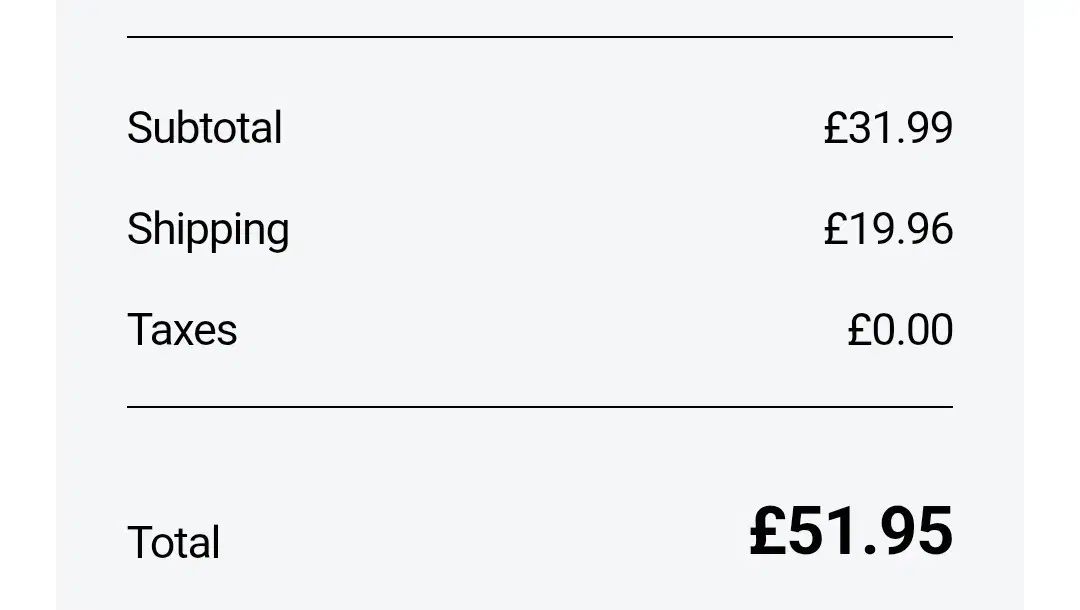
Task: Select the £31.99 subtotal amount
Action: (x=888, y=128)
